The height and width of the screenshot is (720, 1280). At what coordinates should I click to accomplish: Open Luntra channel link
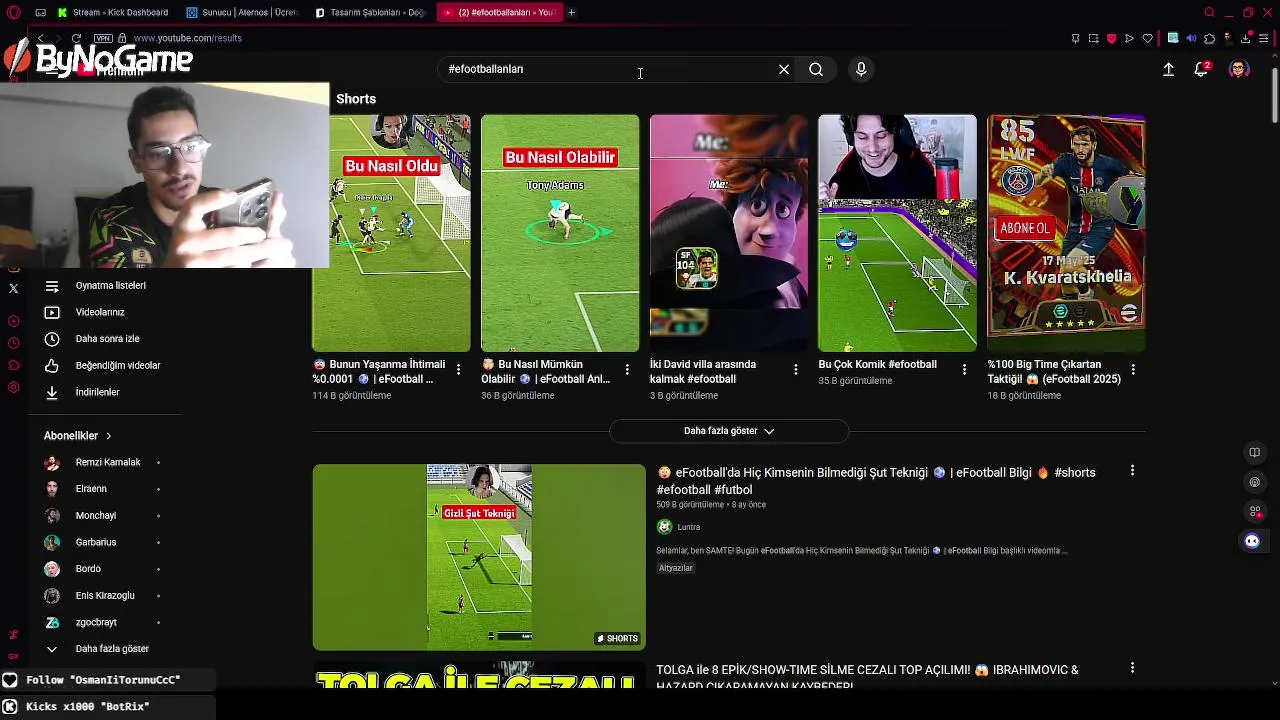[x=689, y=527]
